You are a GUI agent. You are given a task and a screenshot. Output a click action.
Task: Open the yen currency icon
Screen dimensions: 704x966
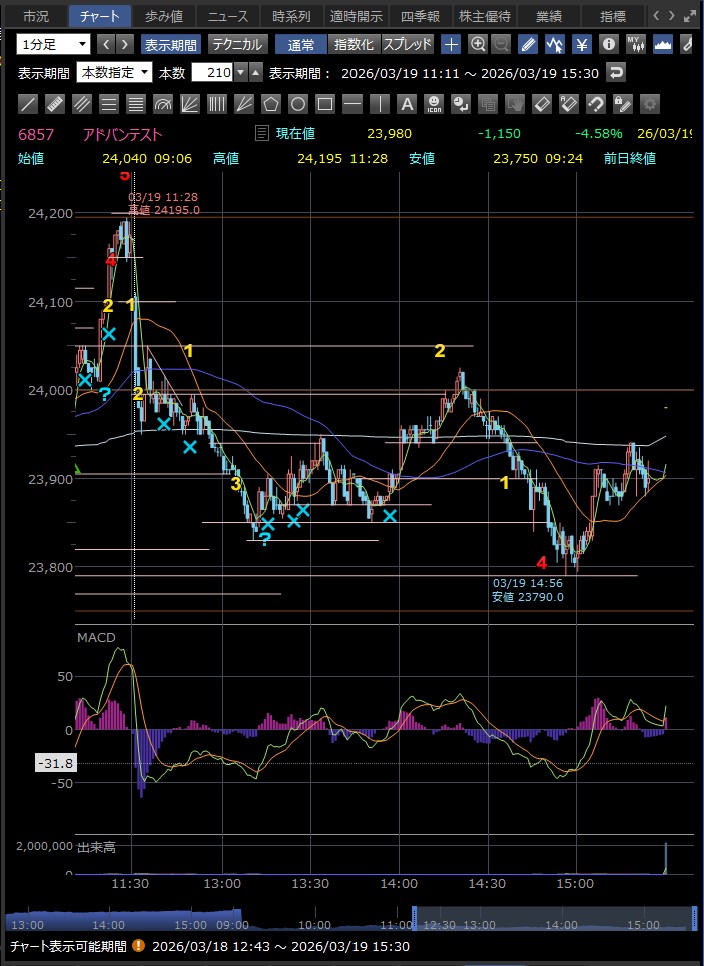[580, 44]
